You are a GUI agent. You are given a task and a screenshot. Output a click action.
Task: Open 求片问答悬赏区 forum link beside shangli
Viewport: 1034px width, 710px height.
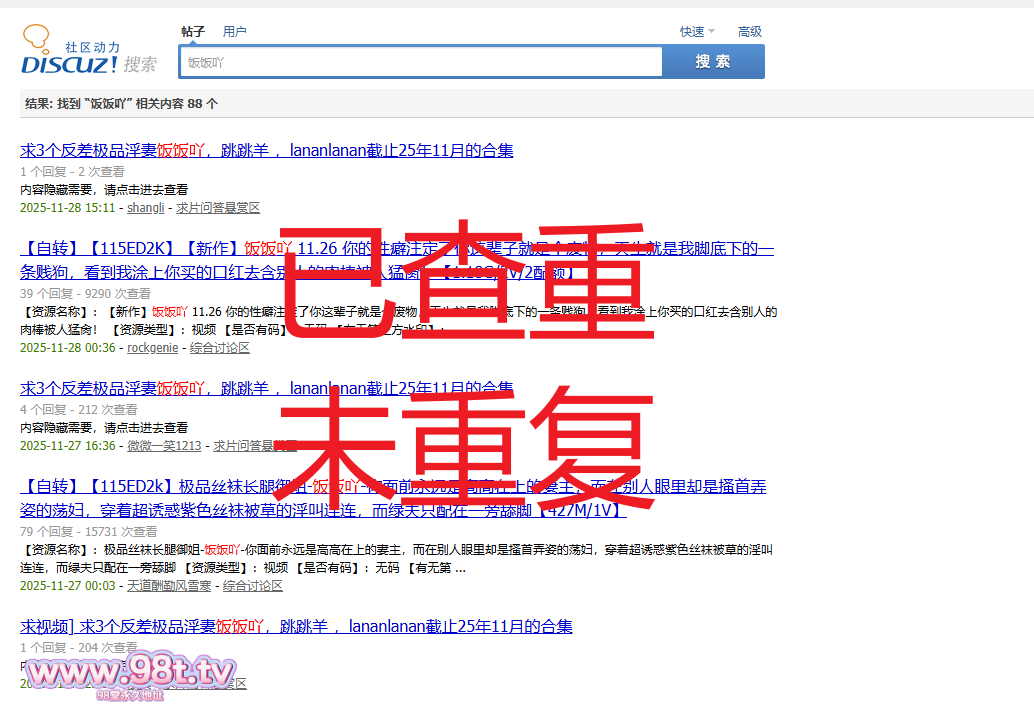click(x=218, y=208)
